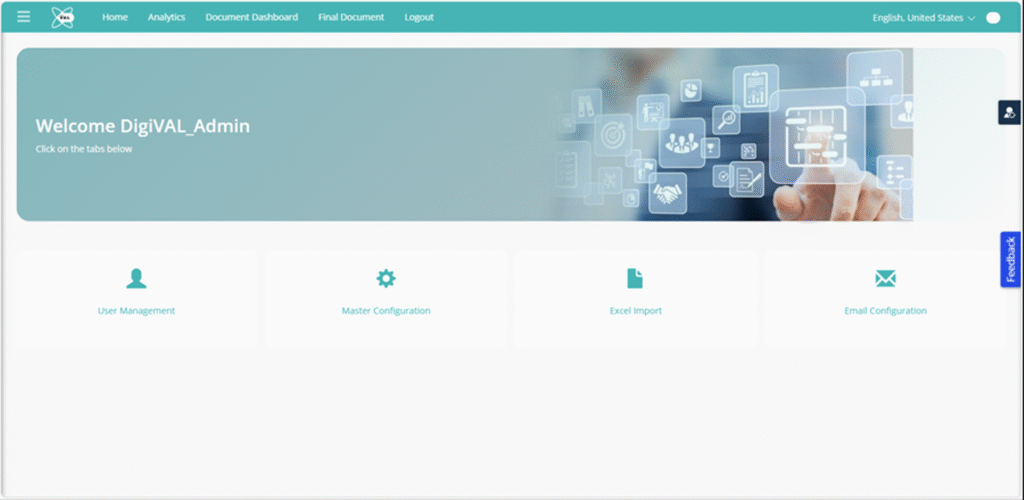Open the Feedback side tab
This screenshot has height=500, width=1024.
coord(1011,260)
